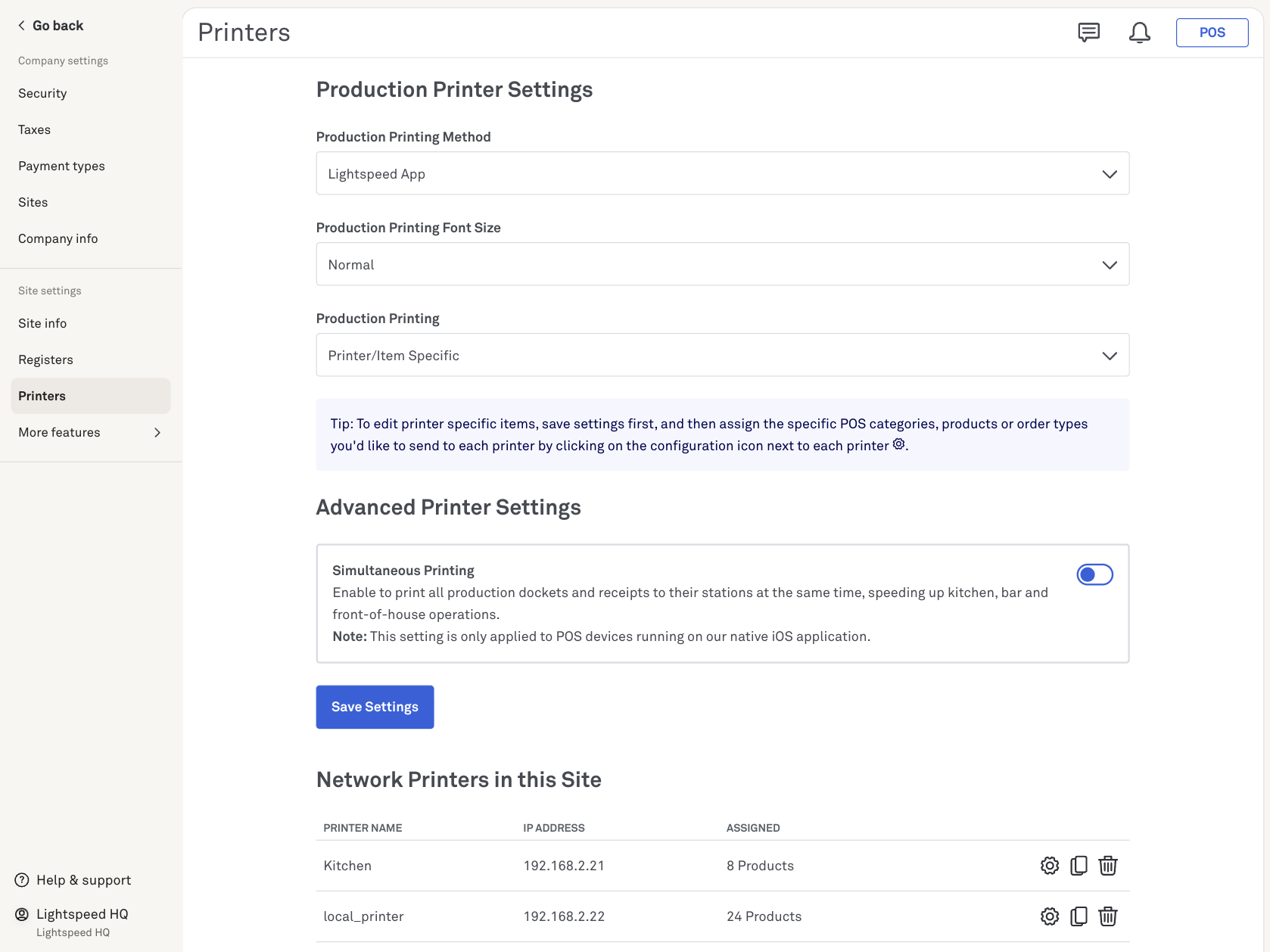The image size is (1270, 952).
Task: Toggle Simultaneous Printing switch
Action: 1094,575
